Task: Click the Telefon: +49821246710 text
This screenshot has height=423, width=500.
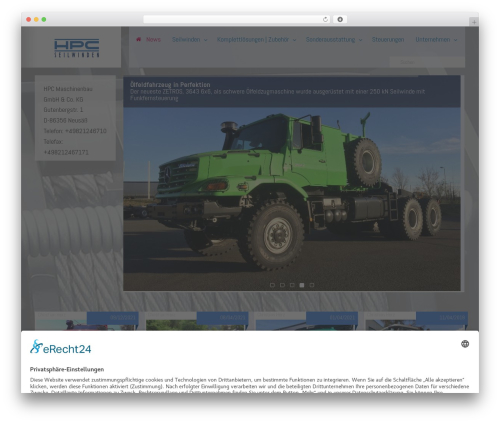Action: click(x=75, y=131)
